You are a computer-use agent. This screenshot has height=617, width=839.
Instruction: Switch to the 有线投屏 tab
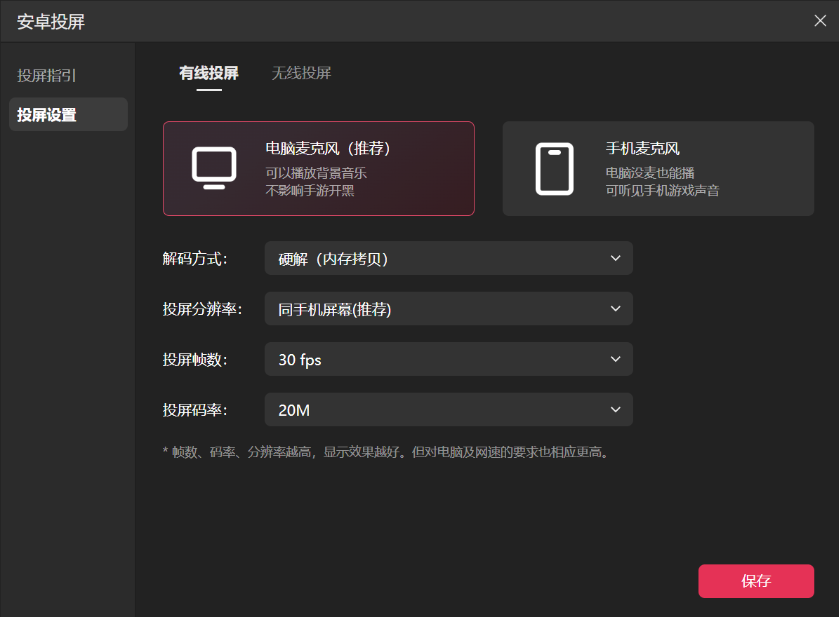(209, 73)
